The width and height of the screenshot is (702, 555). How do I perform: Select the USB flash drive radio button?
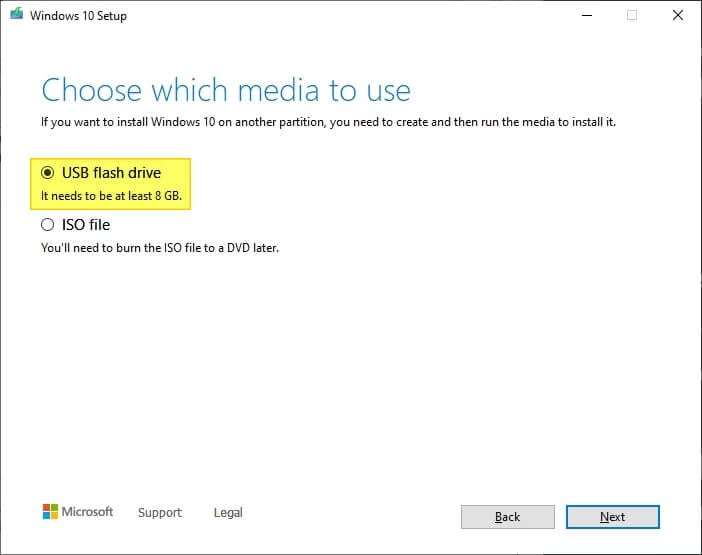pos(47,173)
